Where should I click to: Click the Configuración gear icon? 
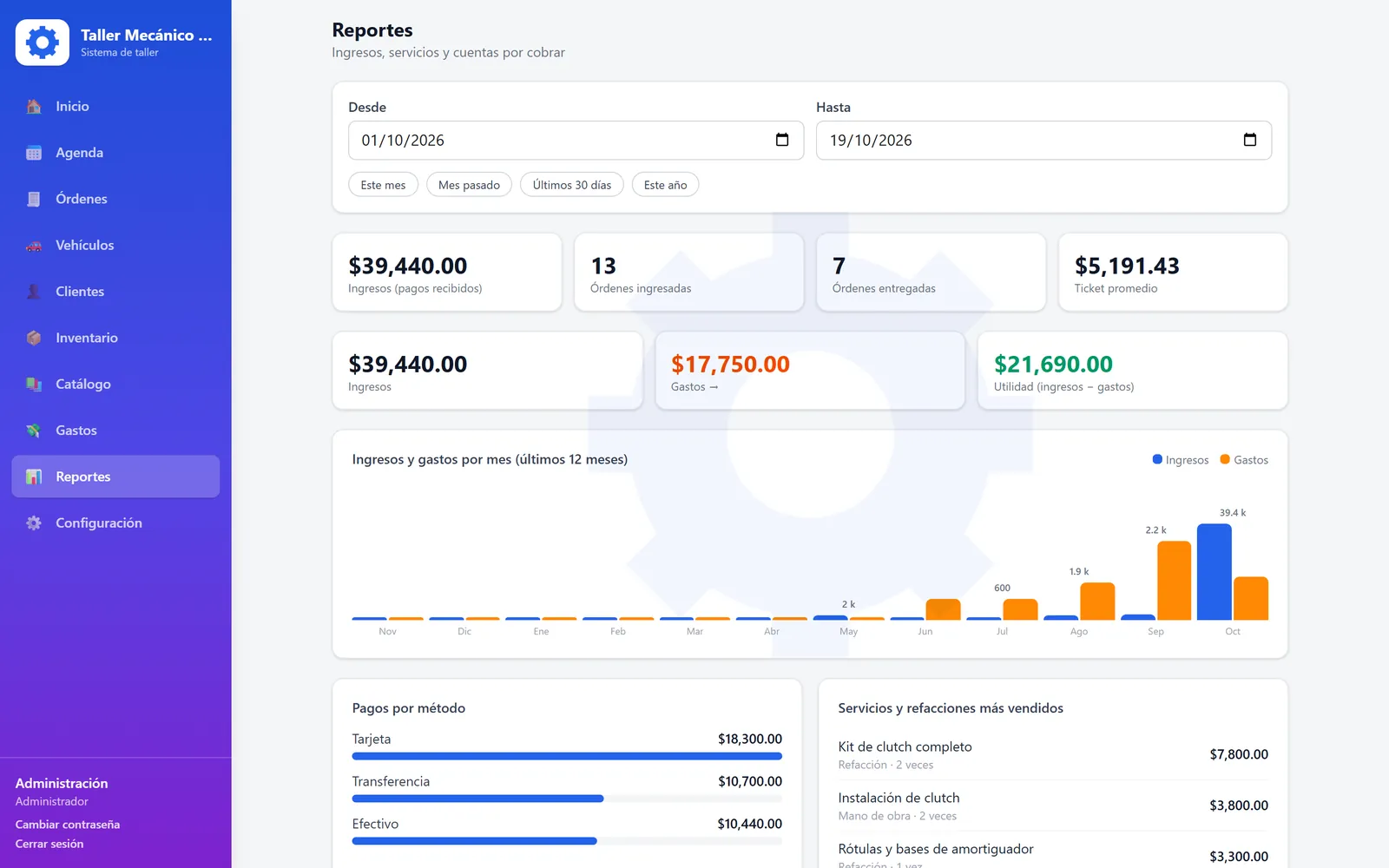click(x=34, y=523)
